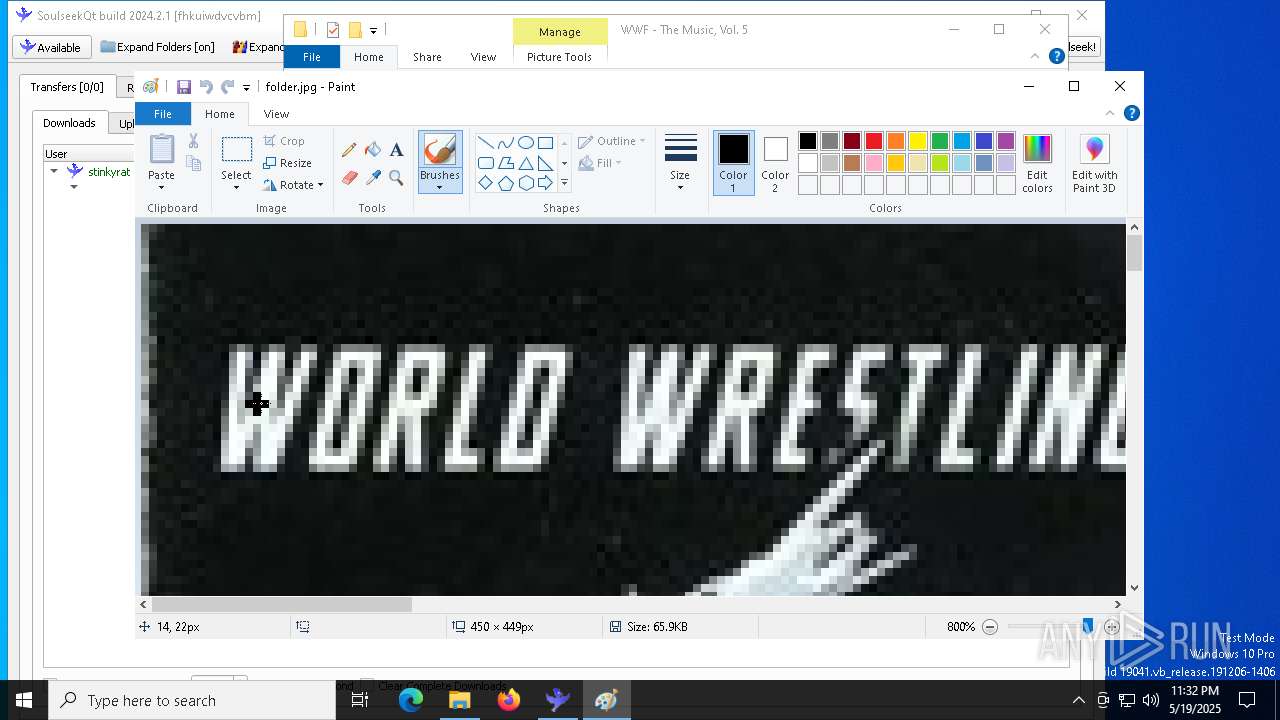Click the Type here to search box
1280x720 pixels.
click(x=192, y=700)
